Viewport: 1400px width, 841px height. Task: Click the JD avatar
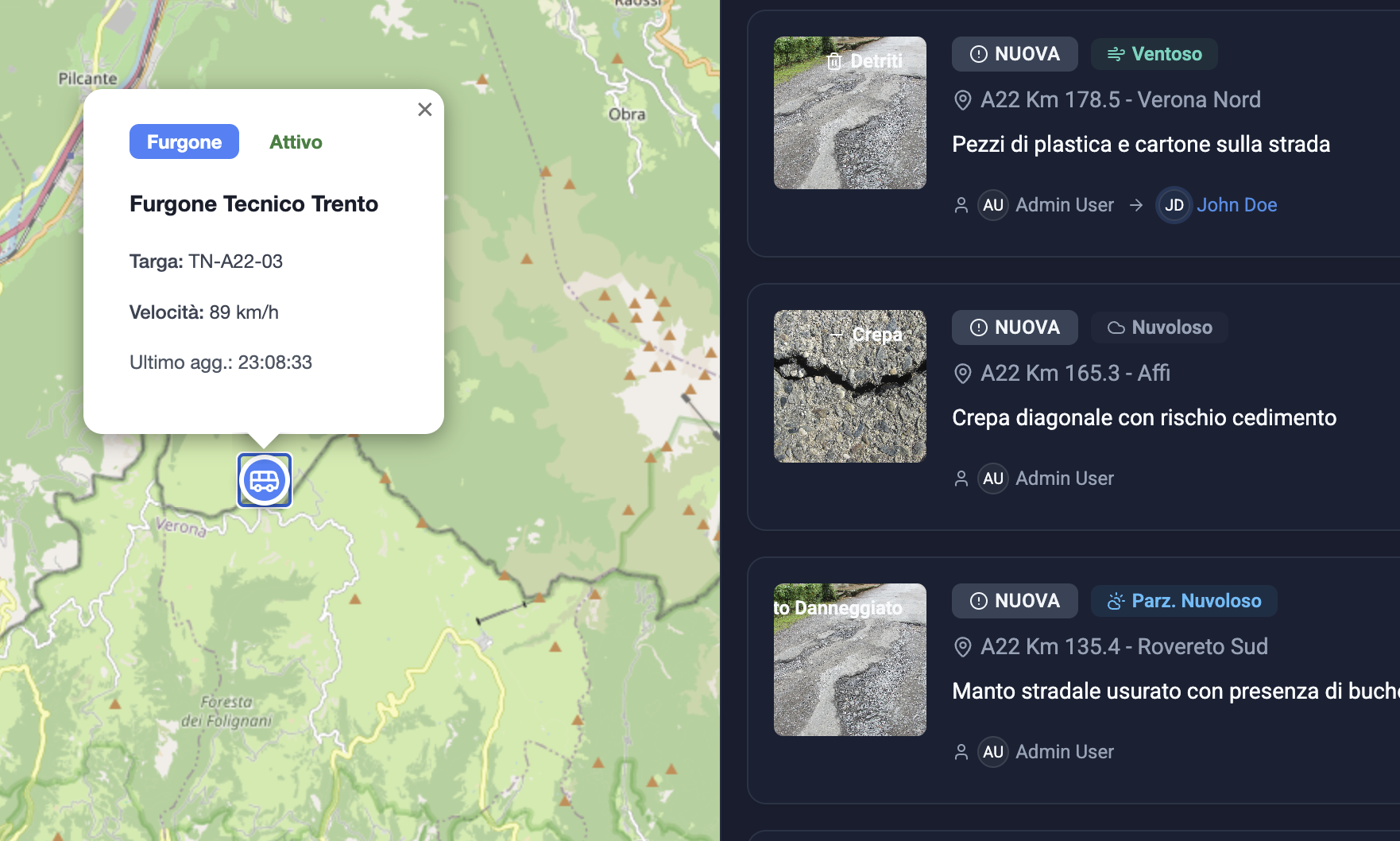click(x=1174, y=205)
